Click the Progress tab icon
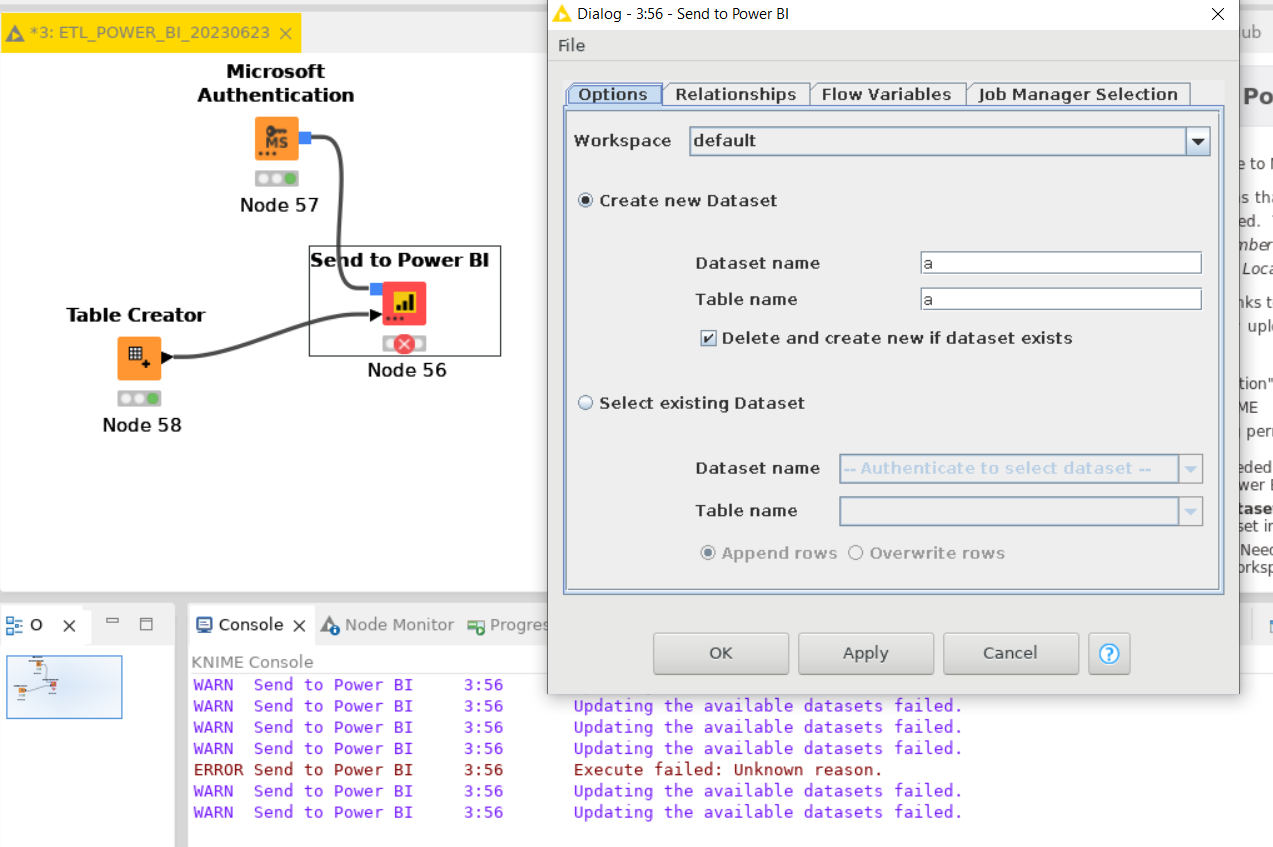 click(476, 626)
